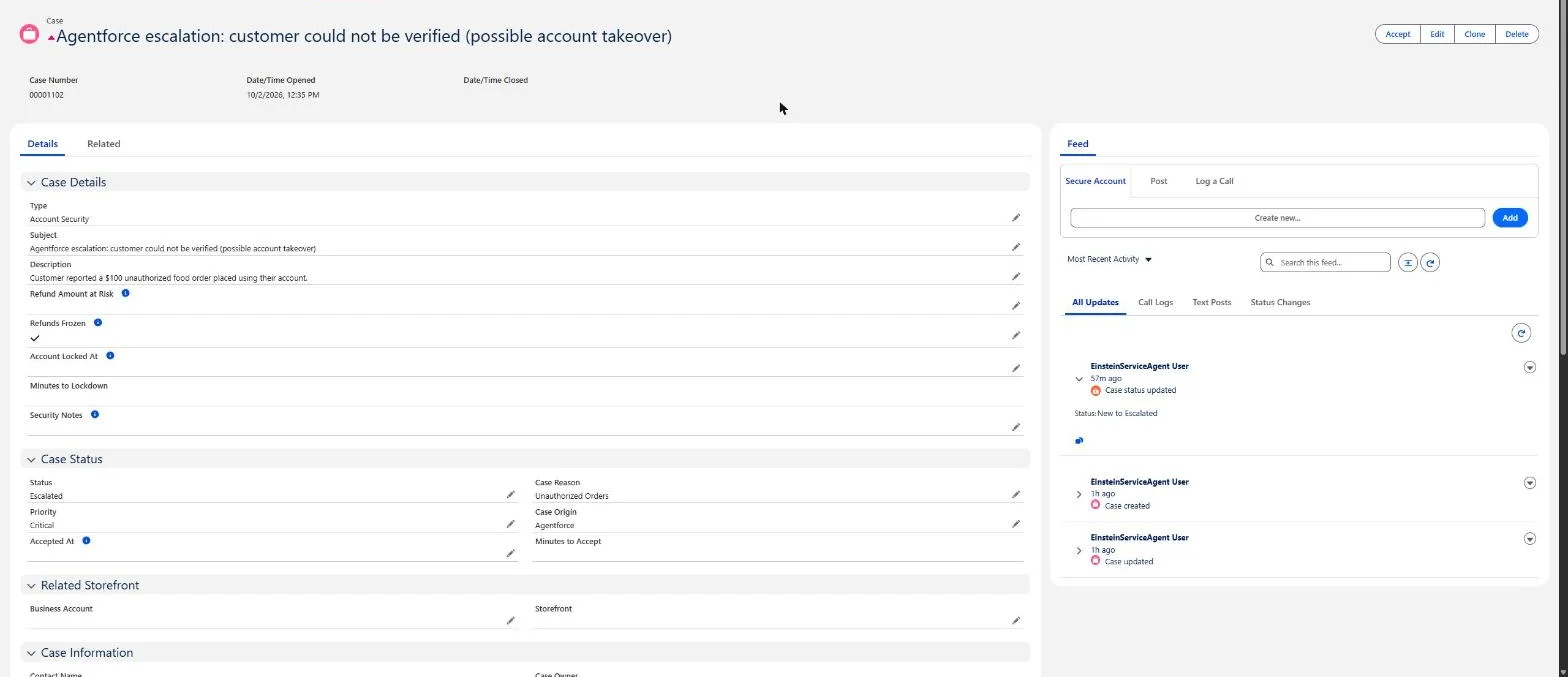Screen dimensions: 1568x677
Task: Open EinsteinServiceAgent User on Case created
Action: tap(1139, 482)
